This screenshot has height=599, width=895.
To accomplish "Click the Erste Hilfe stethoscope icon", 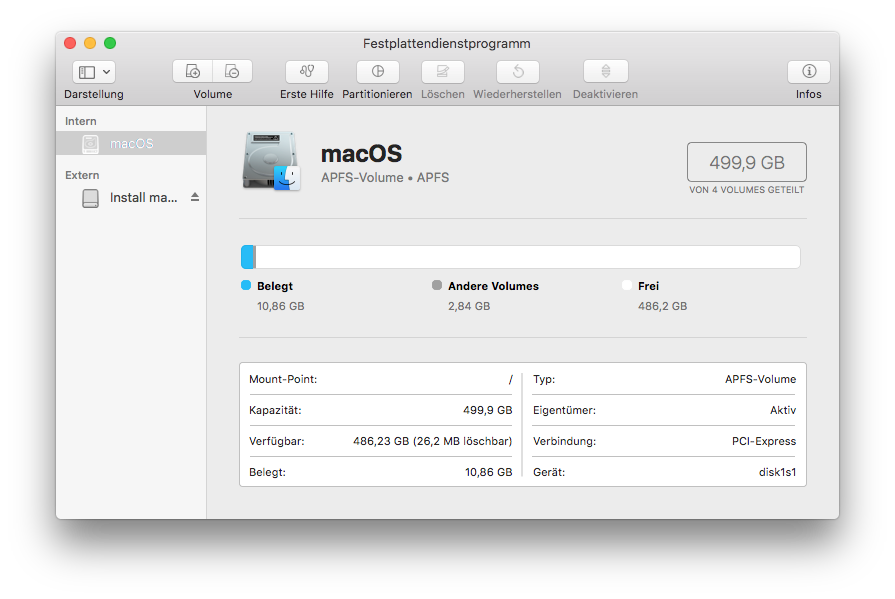I will [x=307, y=72].
